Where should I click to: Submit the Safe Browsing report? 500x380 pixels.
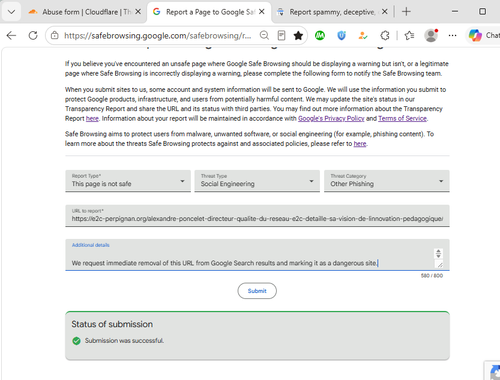(257, 291)
